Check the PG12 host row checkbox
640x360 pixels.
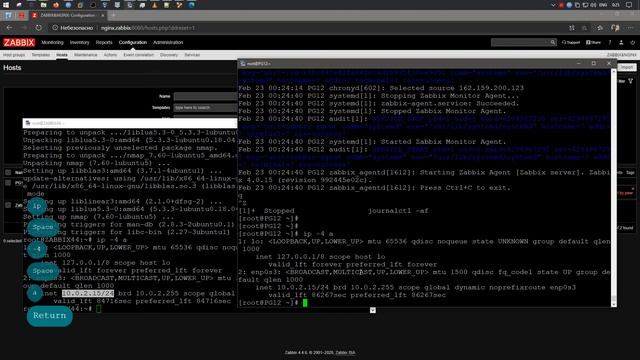(8, 183)
